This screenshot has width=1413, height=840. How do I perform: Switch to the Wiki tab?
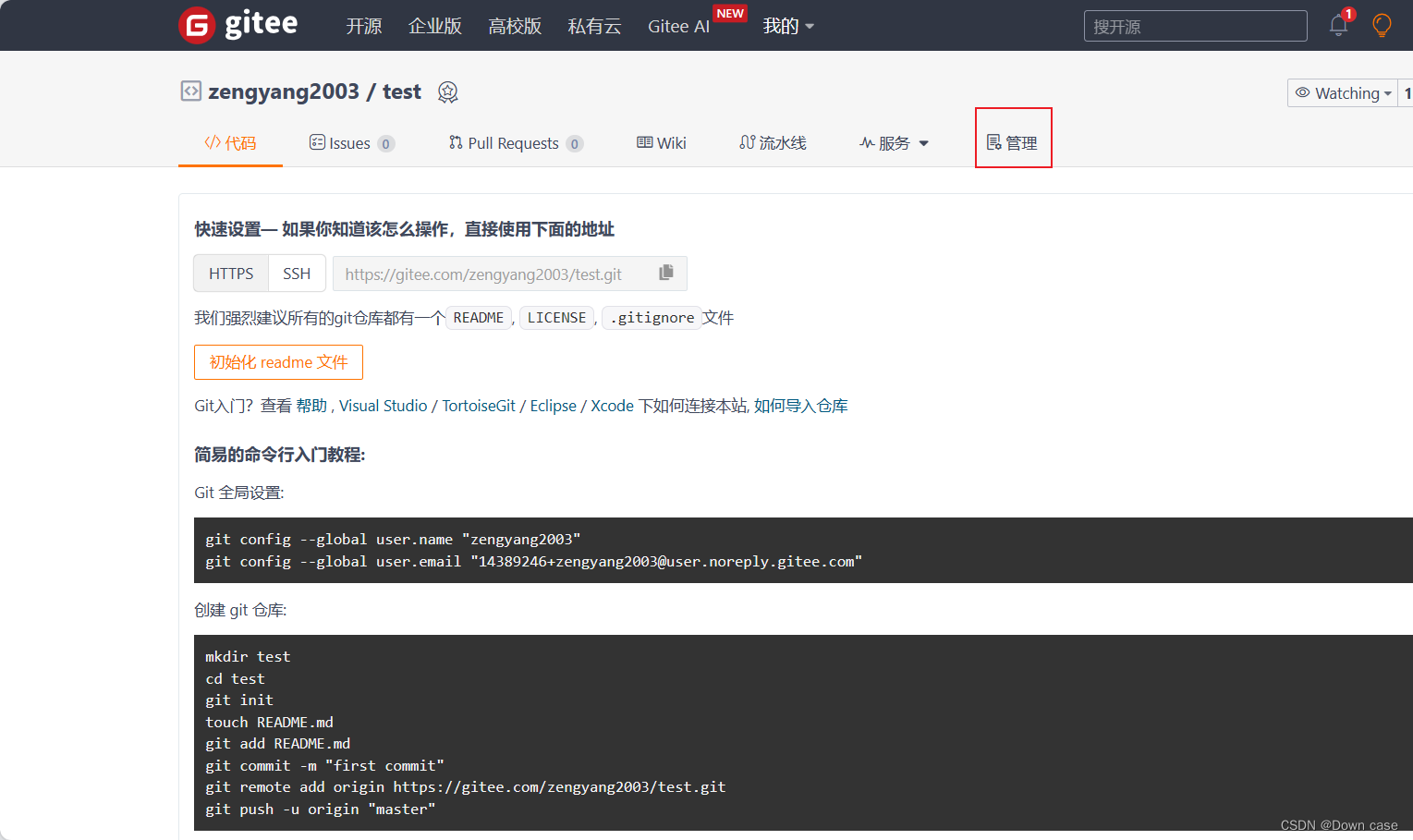coord(662,143)
